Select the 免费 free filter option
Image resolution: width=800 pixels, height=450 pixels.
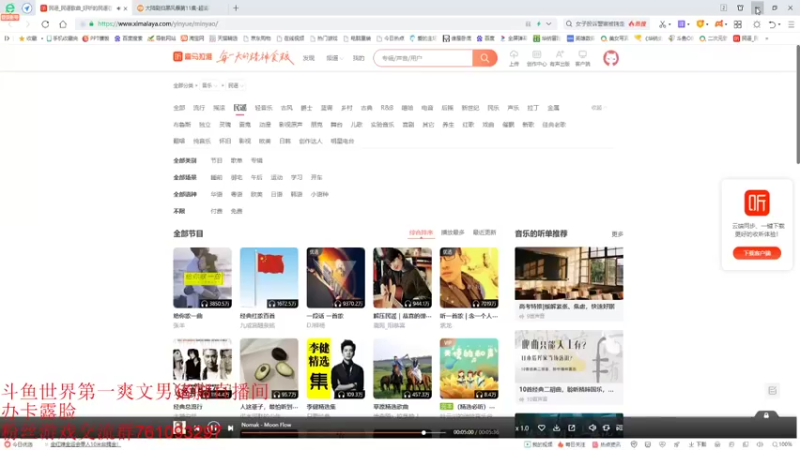click(x=236, y=211)
